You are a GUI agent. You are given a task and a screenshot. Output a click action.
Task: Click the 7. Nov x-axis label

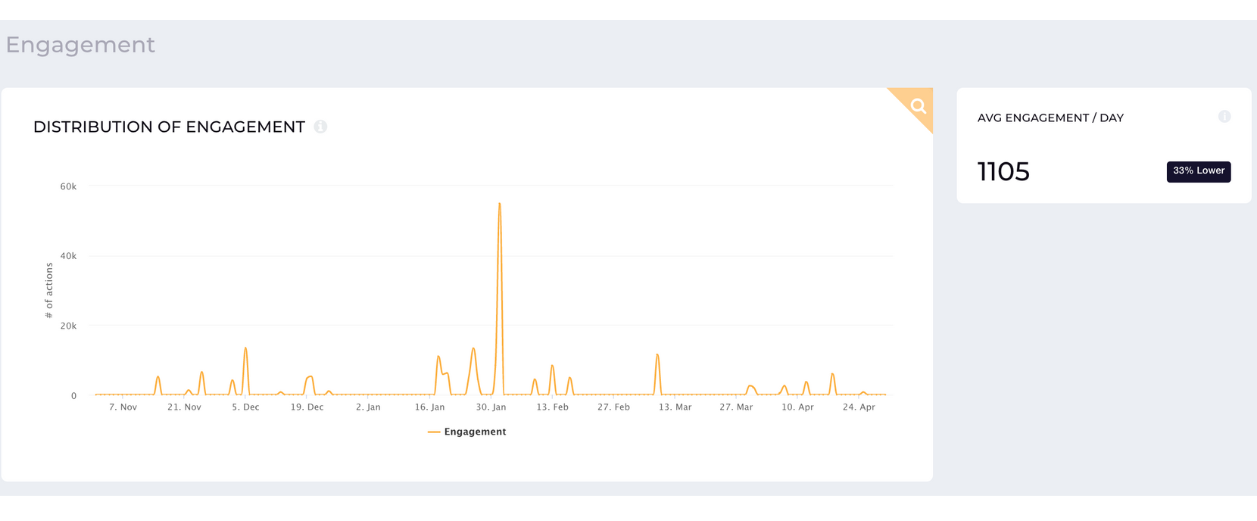[123, 407]
